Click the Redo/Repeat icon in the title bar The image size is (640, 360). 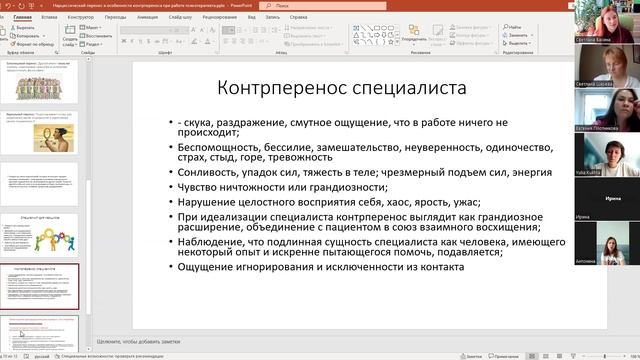point(21,6)
